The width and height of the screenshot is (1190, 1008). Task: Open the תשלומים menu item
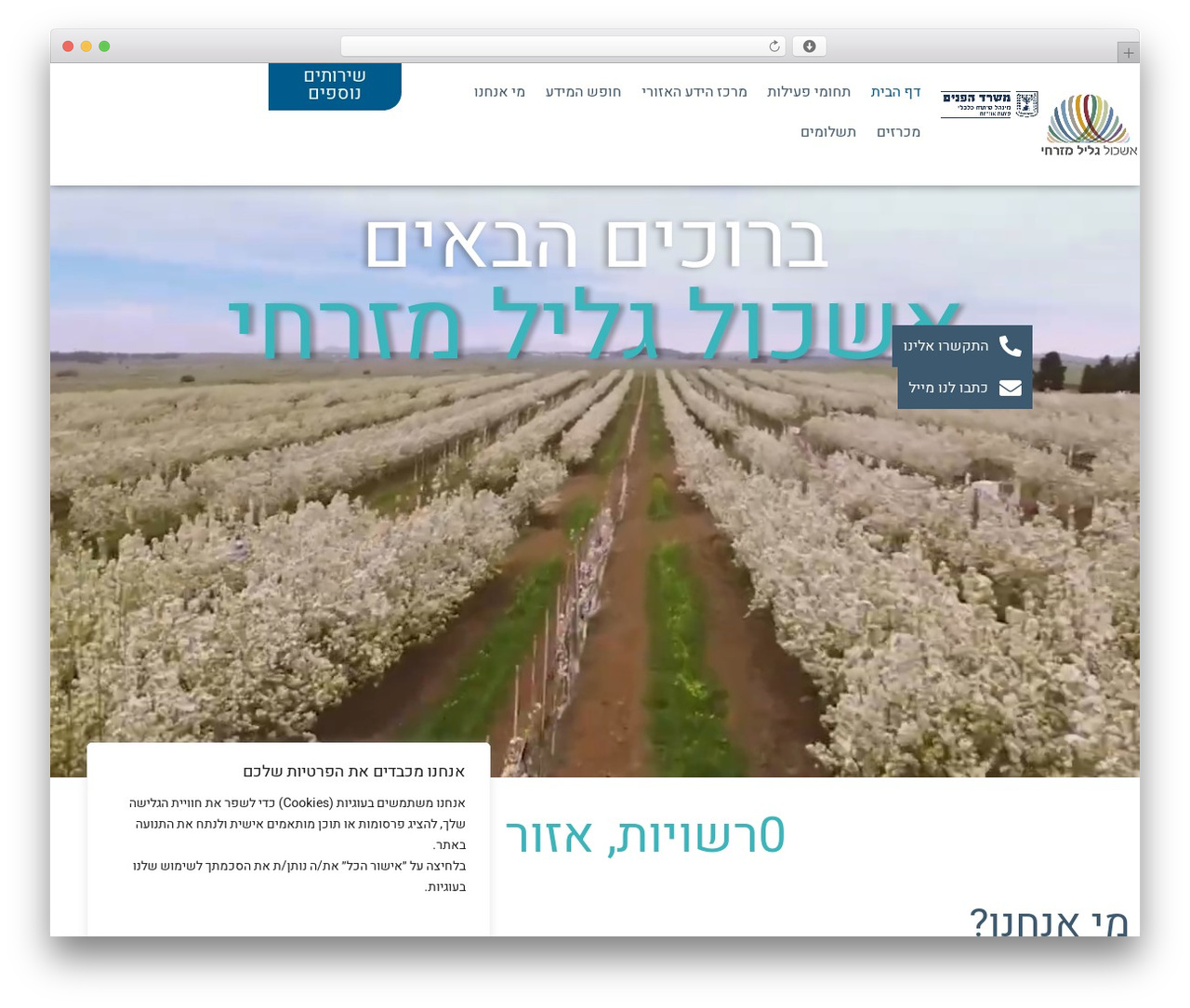828,132
